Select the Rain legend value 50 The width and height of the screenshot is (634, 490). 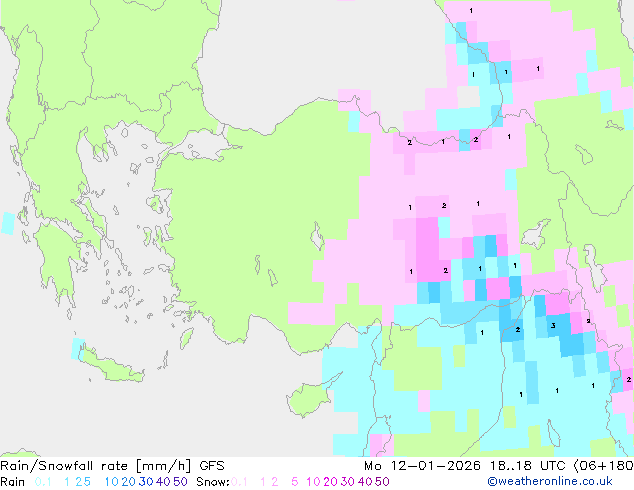pos(180,482)
